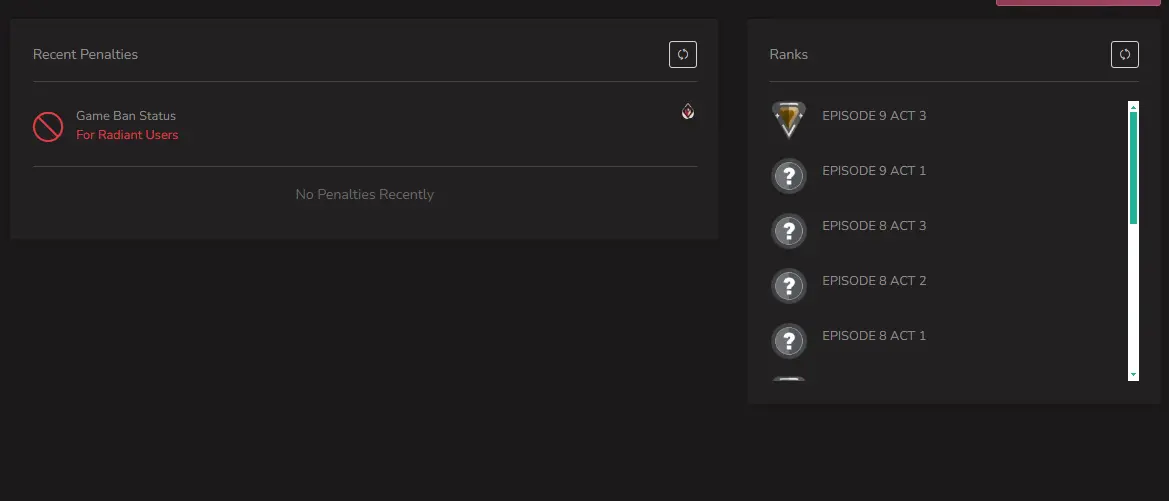Choose the Episode 8 Act 3 text

coord(874,226)
